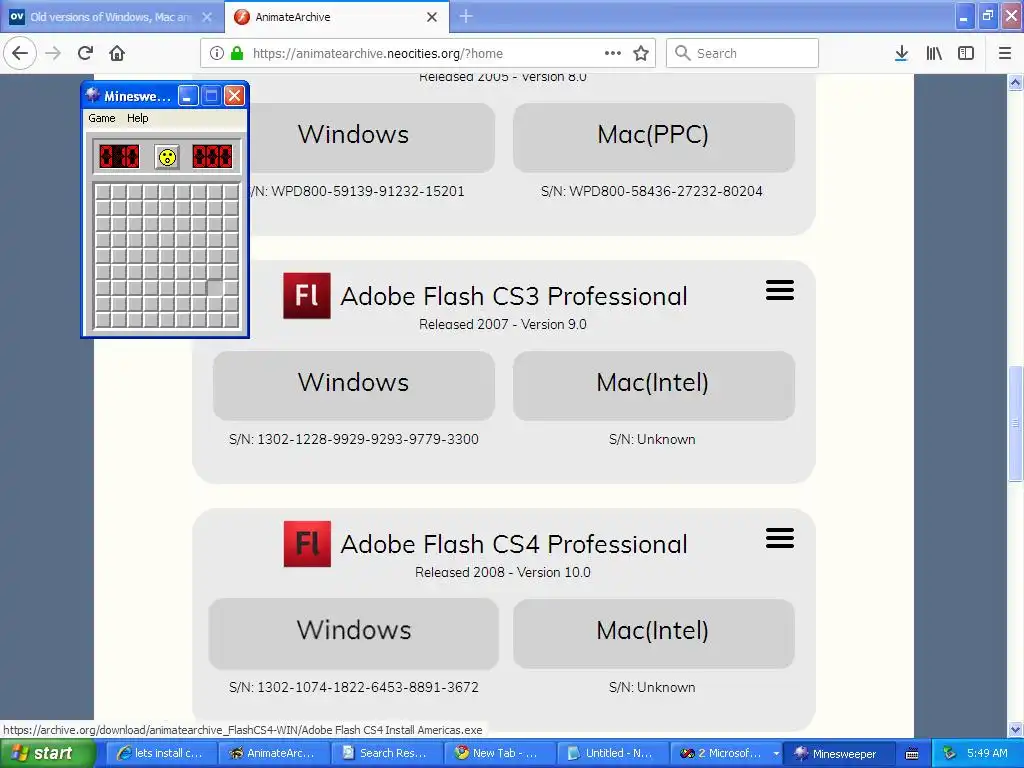
Task: Go to the Firefox home page
Action: [x=117, y=53]
